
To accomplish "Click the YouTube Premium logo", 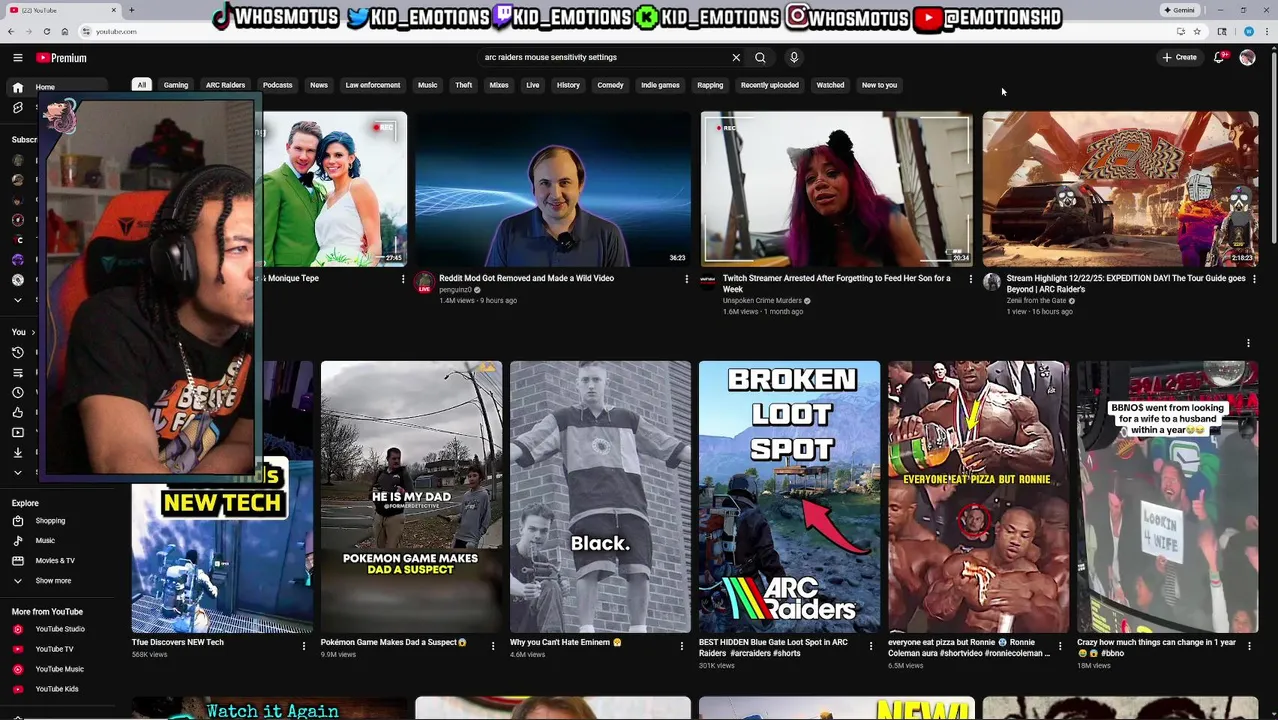I will [x=62, y=58].
